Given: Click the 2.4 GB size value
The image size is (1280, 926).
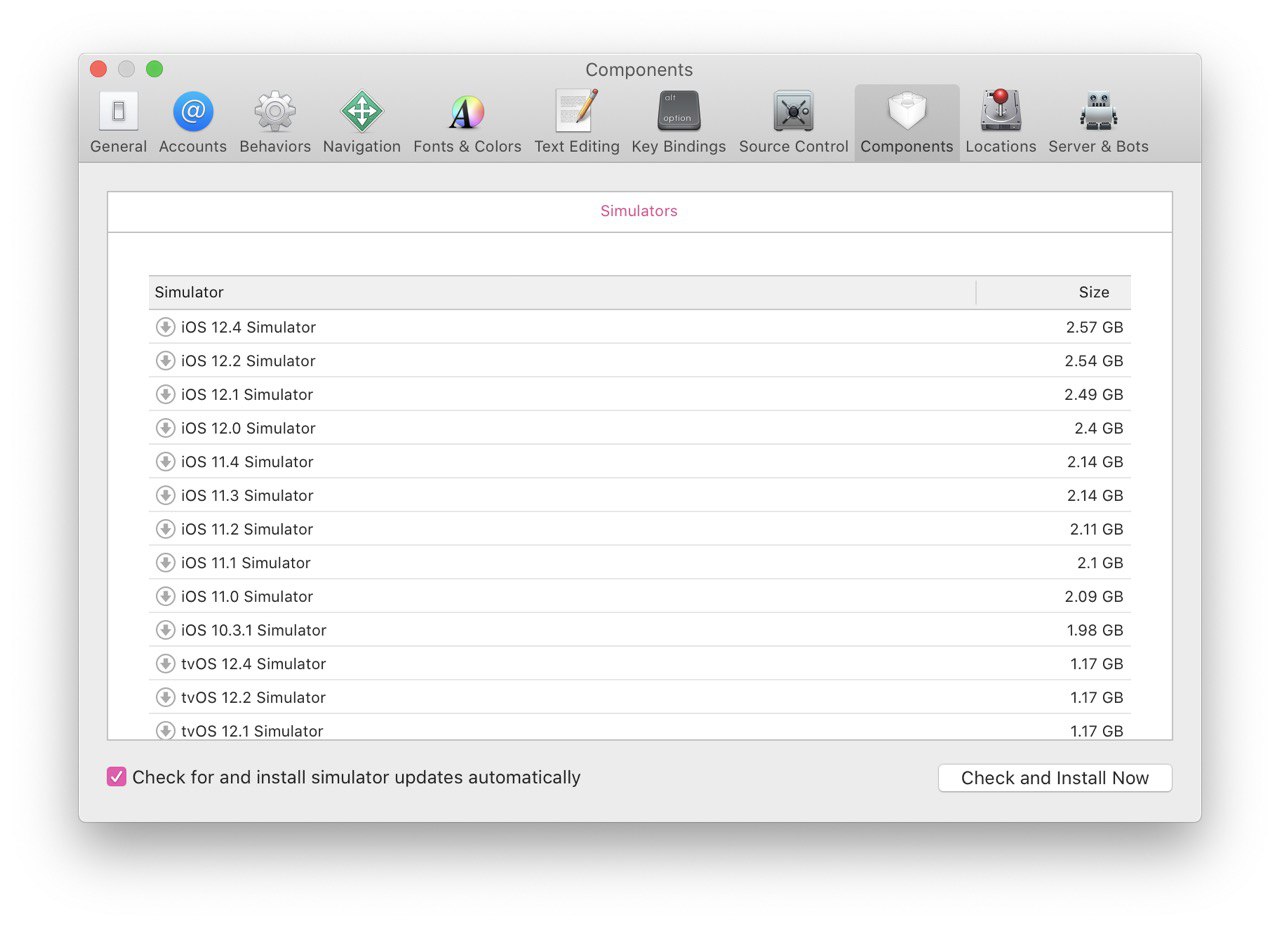Looking at the screenshot, I should coord(1099,428).
